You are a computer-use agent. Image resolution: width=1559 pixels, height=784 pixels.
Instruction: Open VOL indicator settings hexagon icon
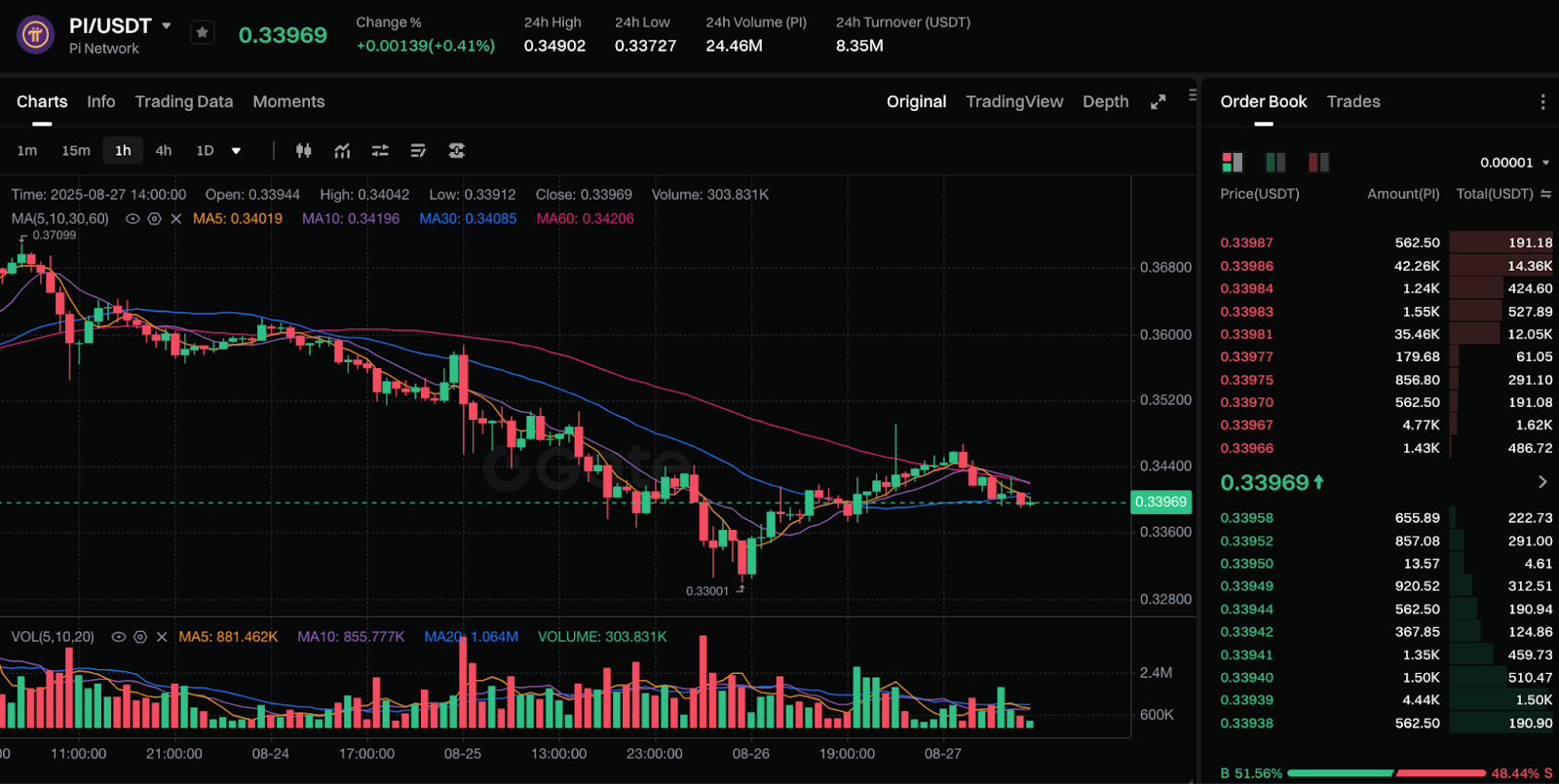coord(140,637)
